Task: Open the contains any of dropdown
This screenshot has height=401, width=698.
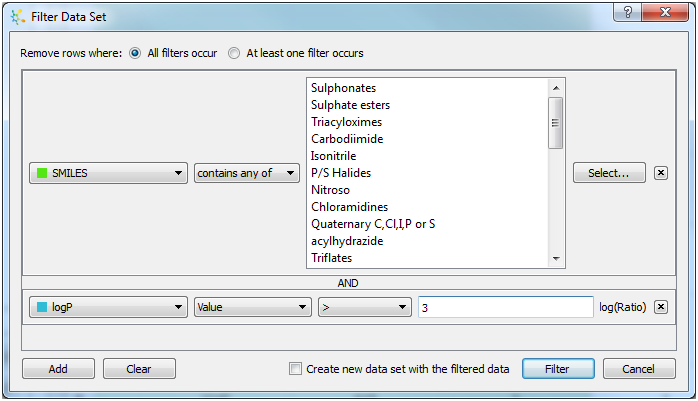Action: tap(247, 173)
